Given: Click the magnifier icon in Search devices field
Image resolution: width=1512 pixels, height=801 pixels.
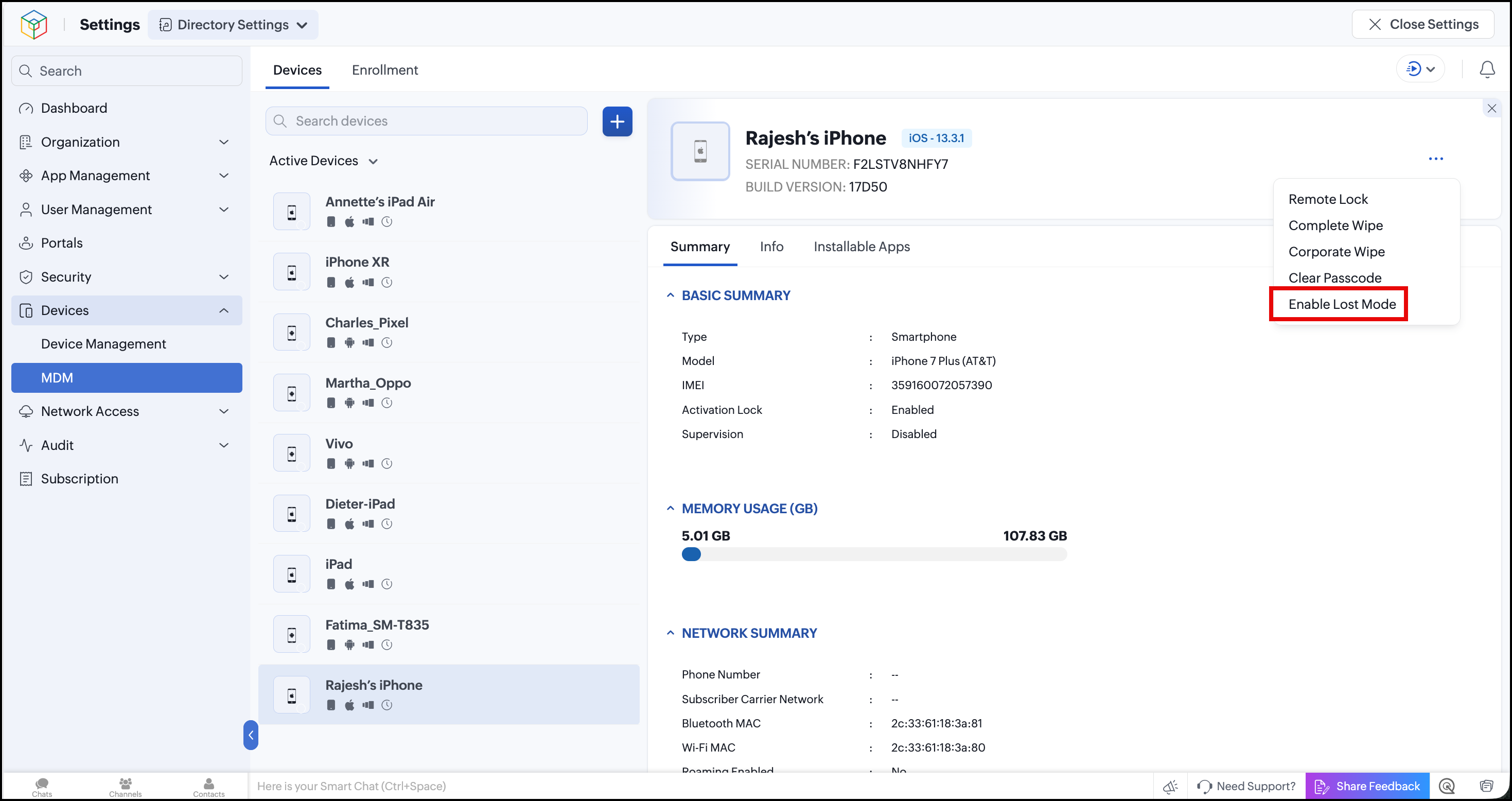Looking at the screenshot, I should 280,121.
